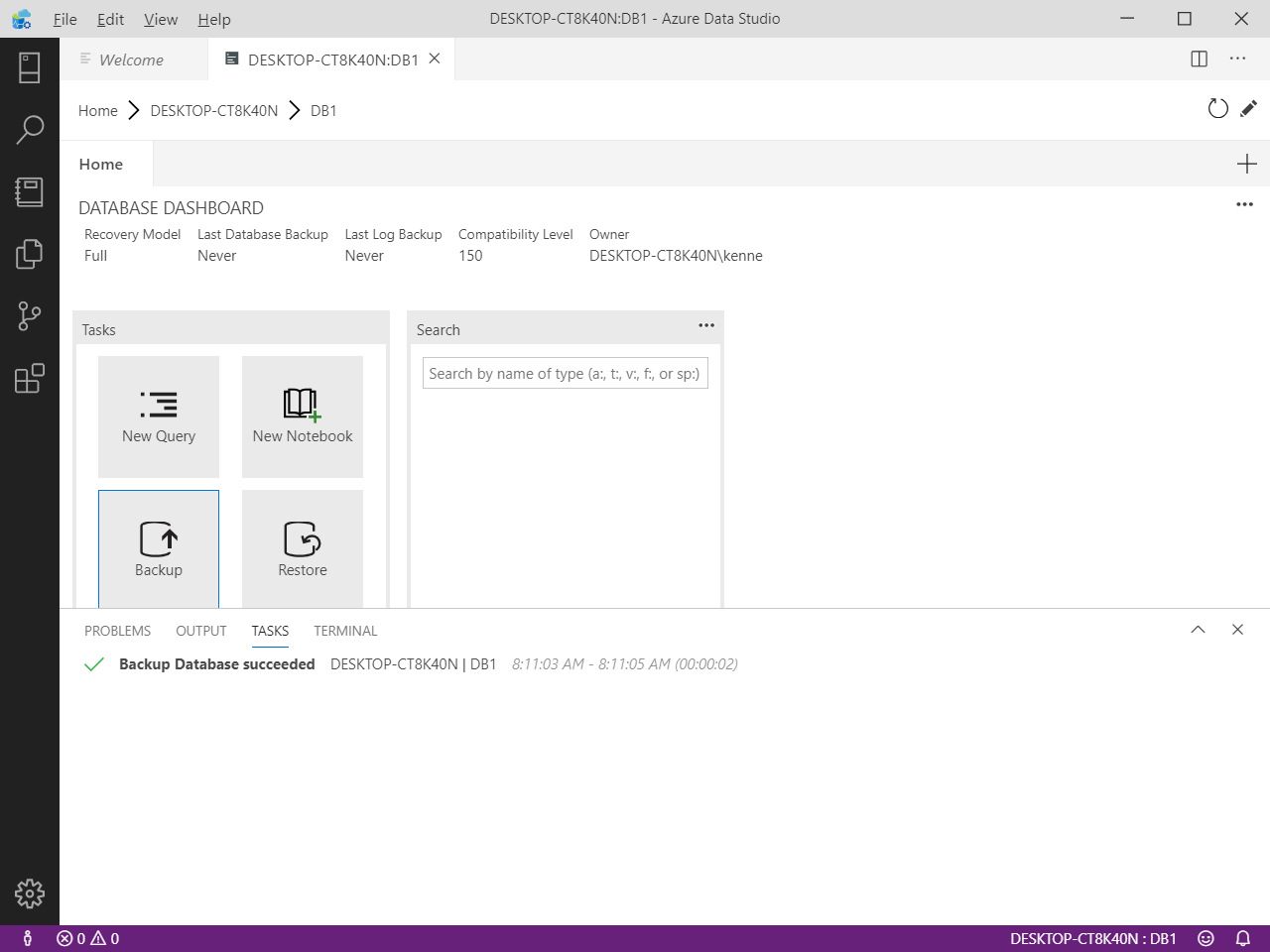Split the editor to the right
The height and width of the screenshot is (952, 1270).
click(1199, 59)
